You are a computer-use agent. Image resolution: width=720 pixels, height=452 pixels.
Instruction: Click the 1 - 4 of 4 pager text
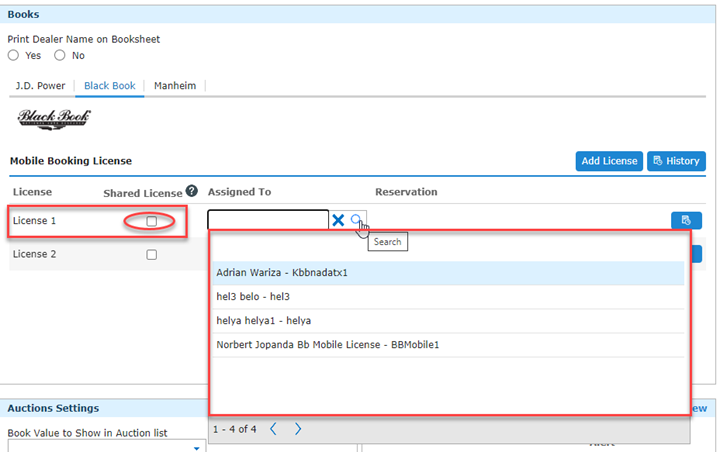coord(234,429)
